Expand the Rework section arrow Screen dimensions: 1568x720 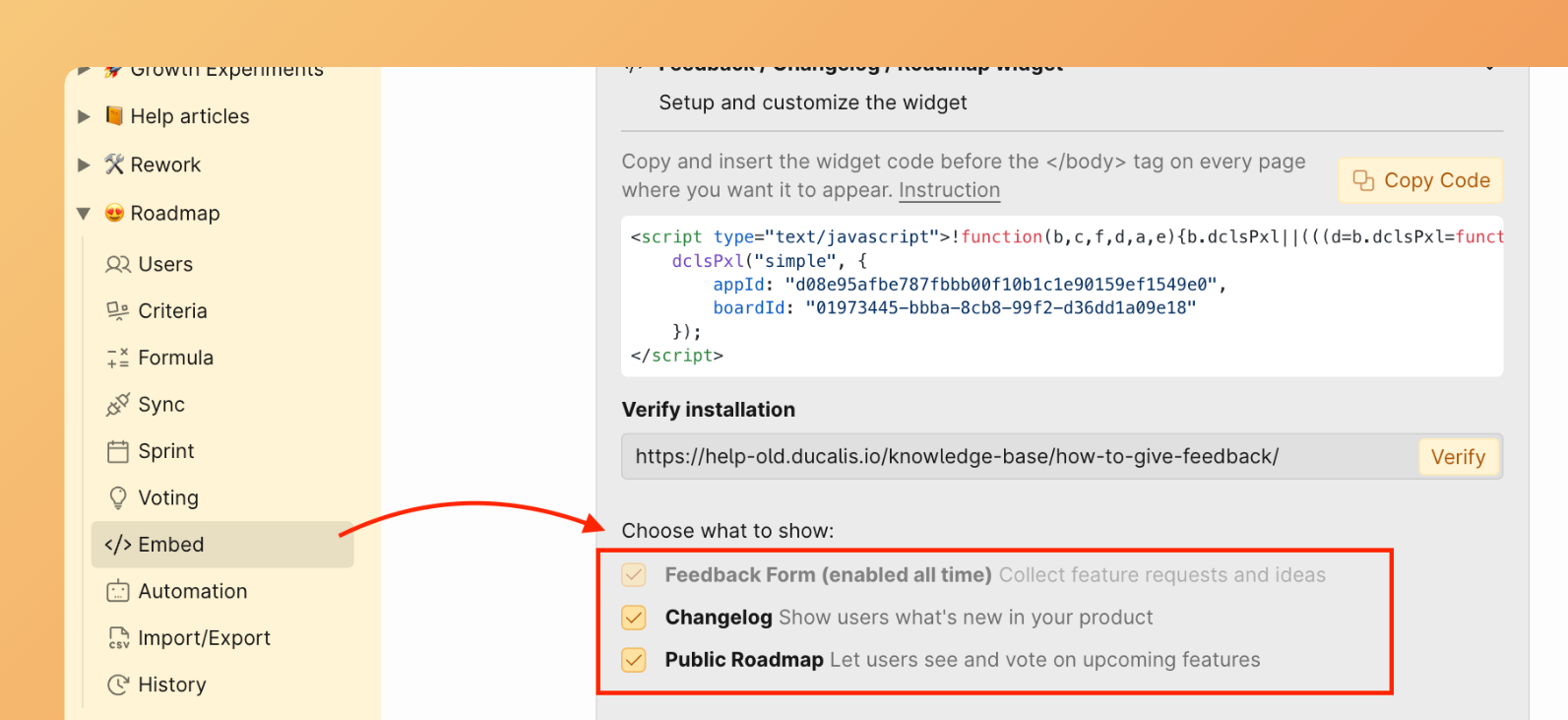[84, 164]
